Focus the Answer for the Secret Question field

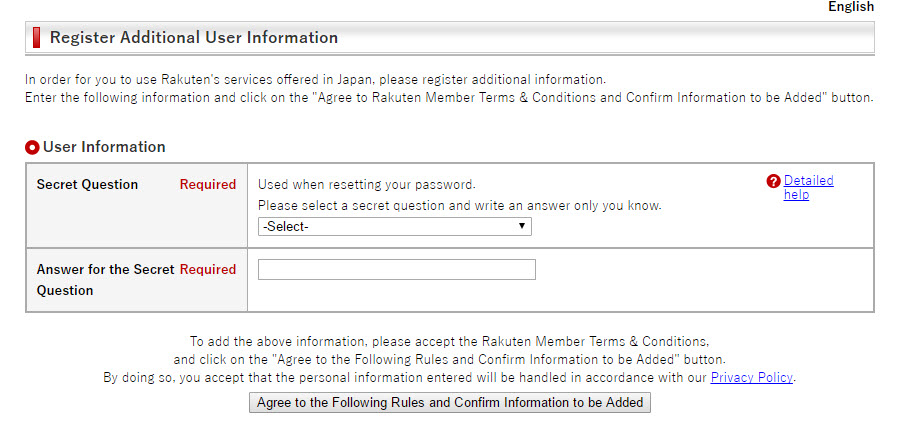pos(397,270)
